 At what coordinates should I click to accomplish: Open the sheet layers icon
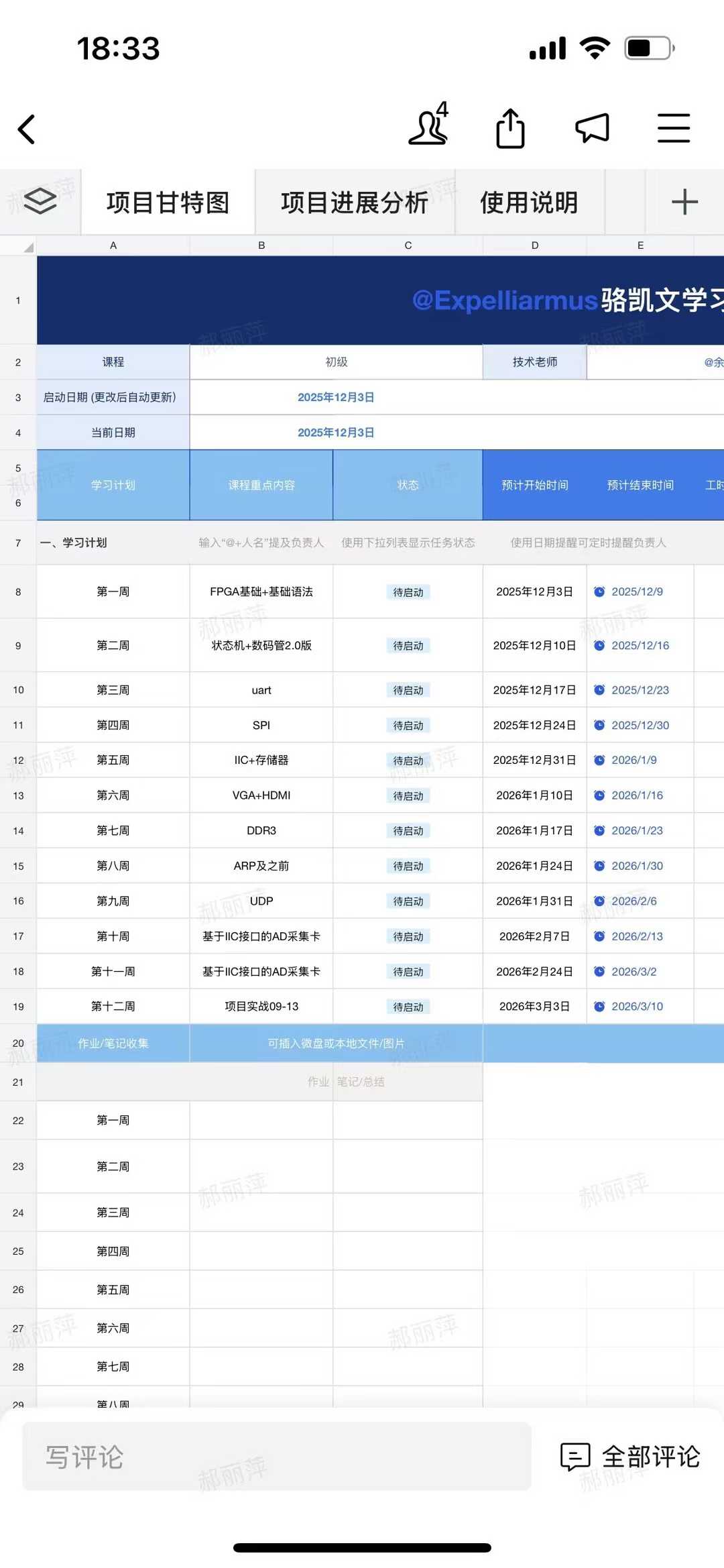click(x=40, y=201)
